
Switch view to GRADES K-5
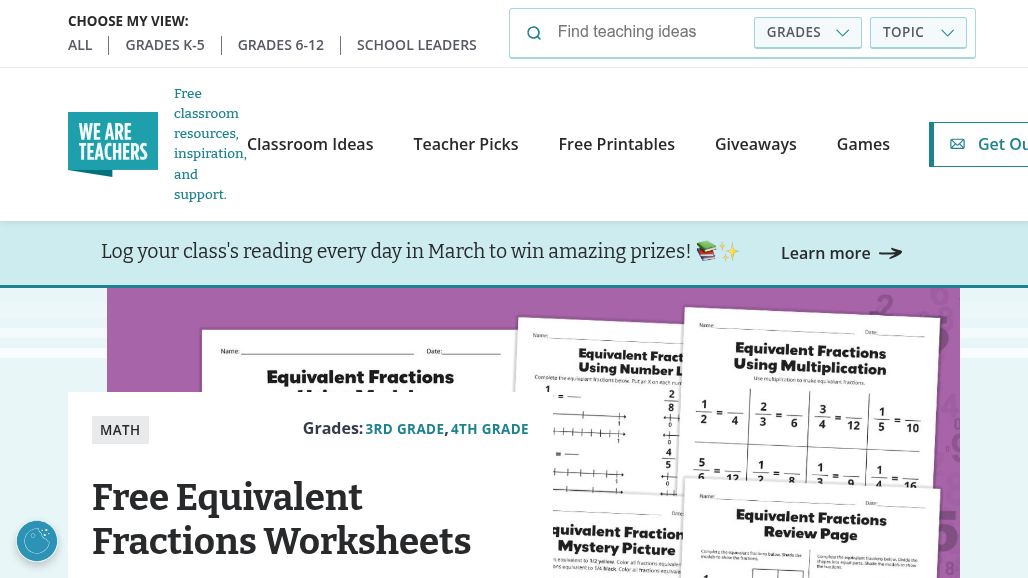pyautogui.click(x=165, y=45)
